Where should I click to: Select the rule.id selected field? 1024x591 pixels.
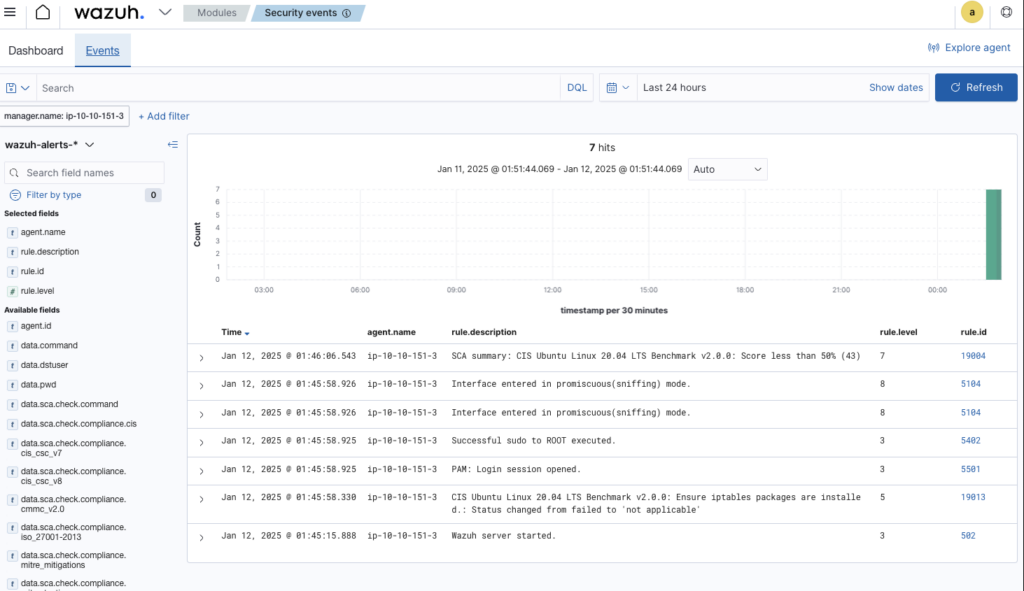tap(32, 271)
